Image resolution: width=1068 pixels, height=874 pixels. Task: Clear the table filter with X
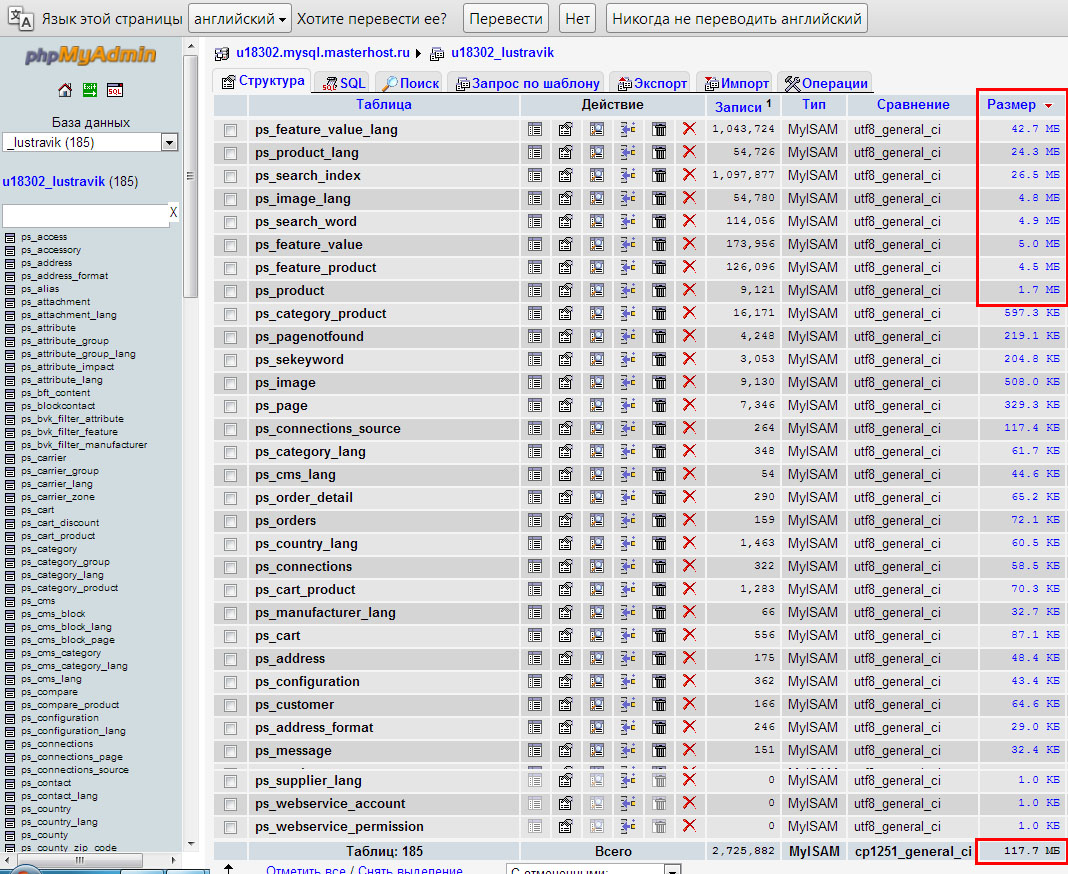(173, 213)
